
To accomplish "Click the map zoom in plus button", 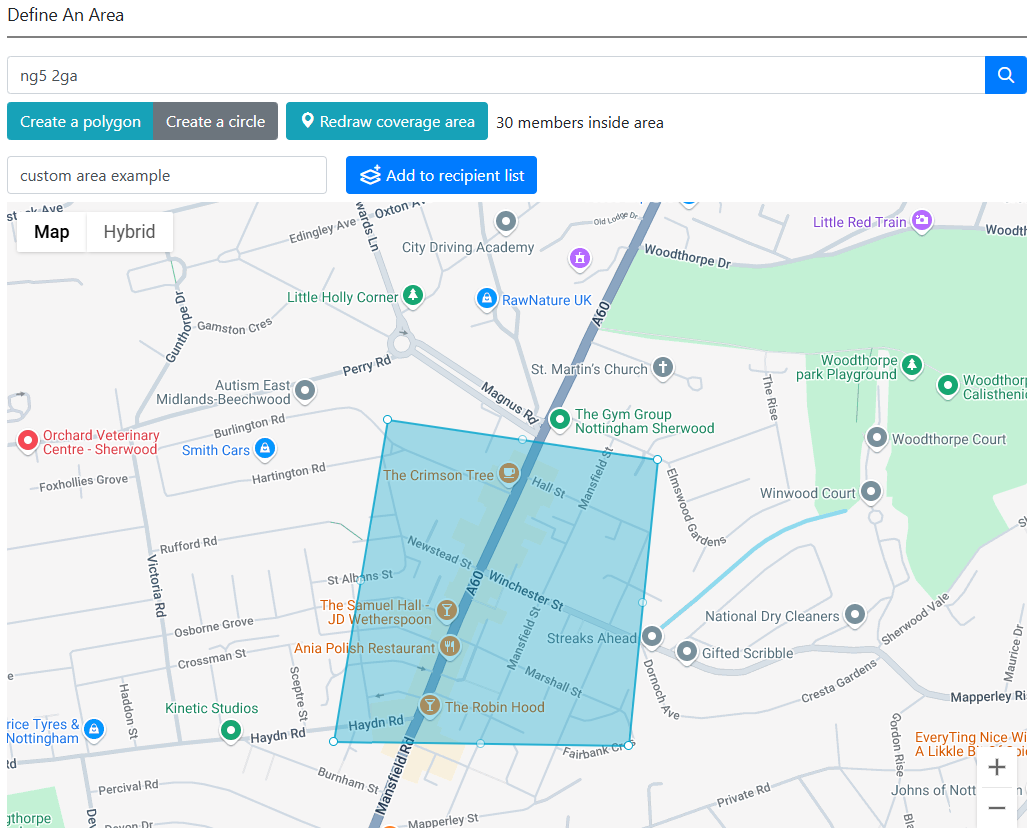I will tap(996, 768).
